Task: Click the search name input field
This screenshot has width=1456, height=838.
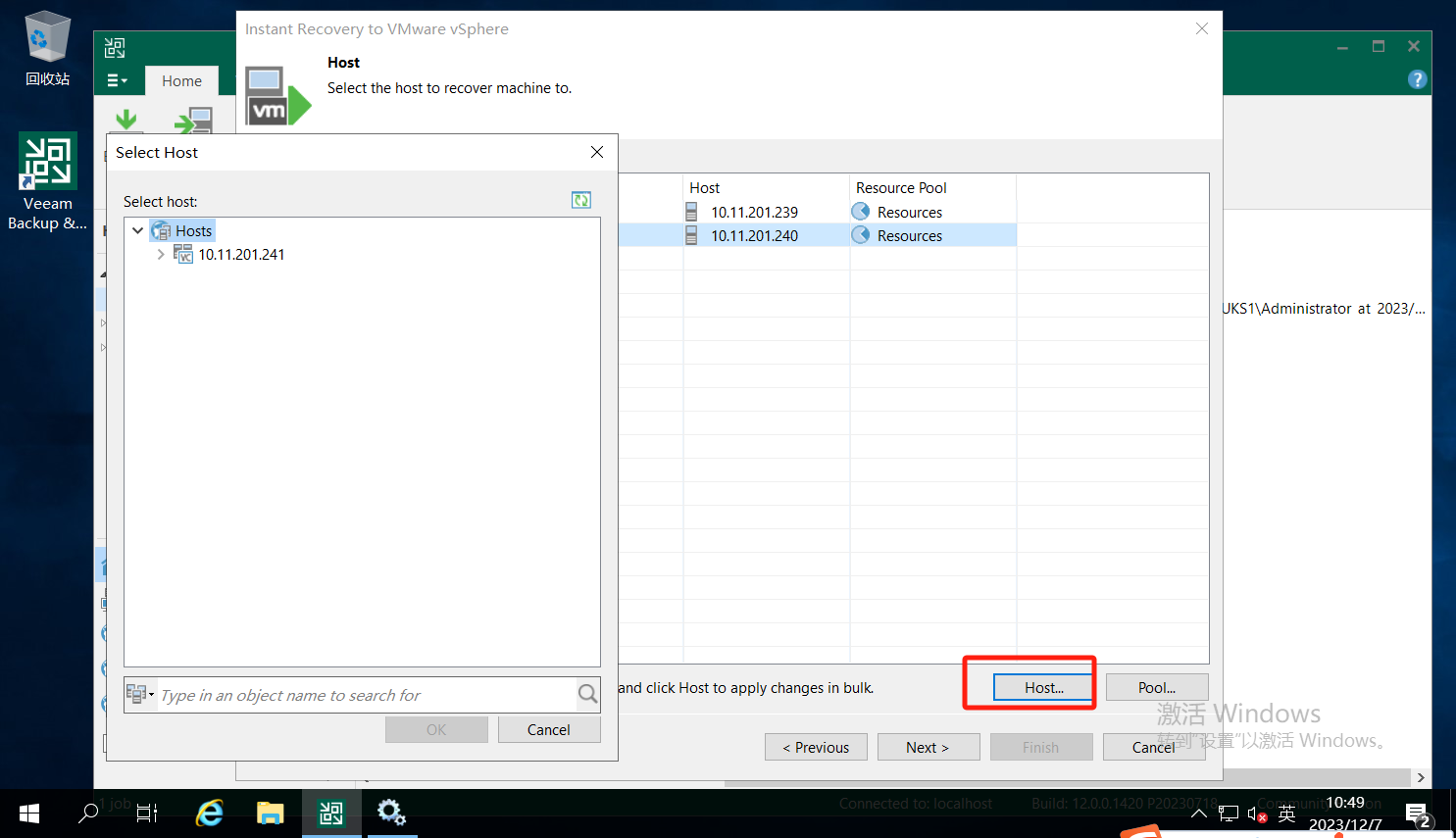Action: 365,695
